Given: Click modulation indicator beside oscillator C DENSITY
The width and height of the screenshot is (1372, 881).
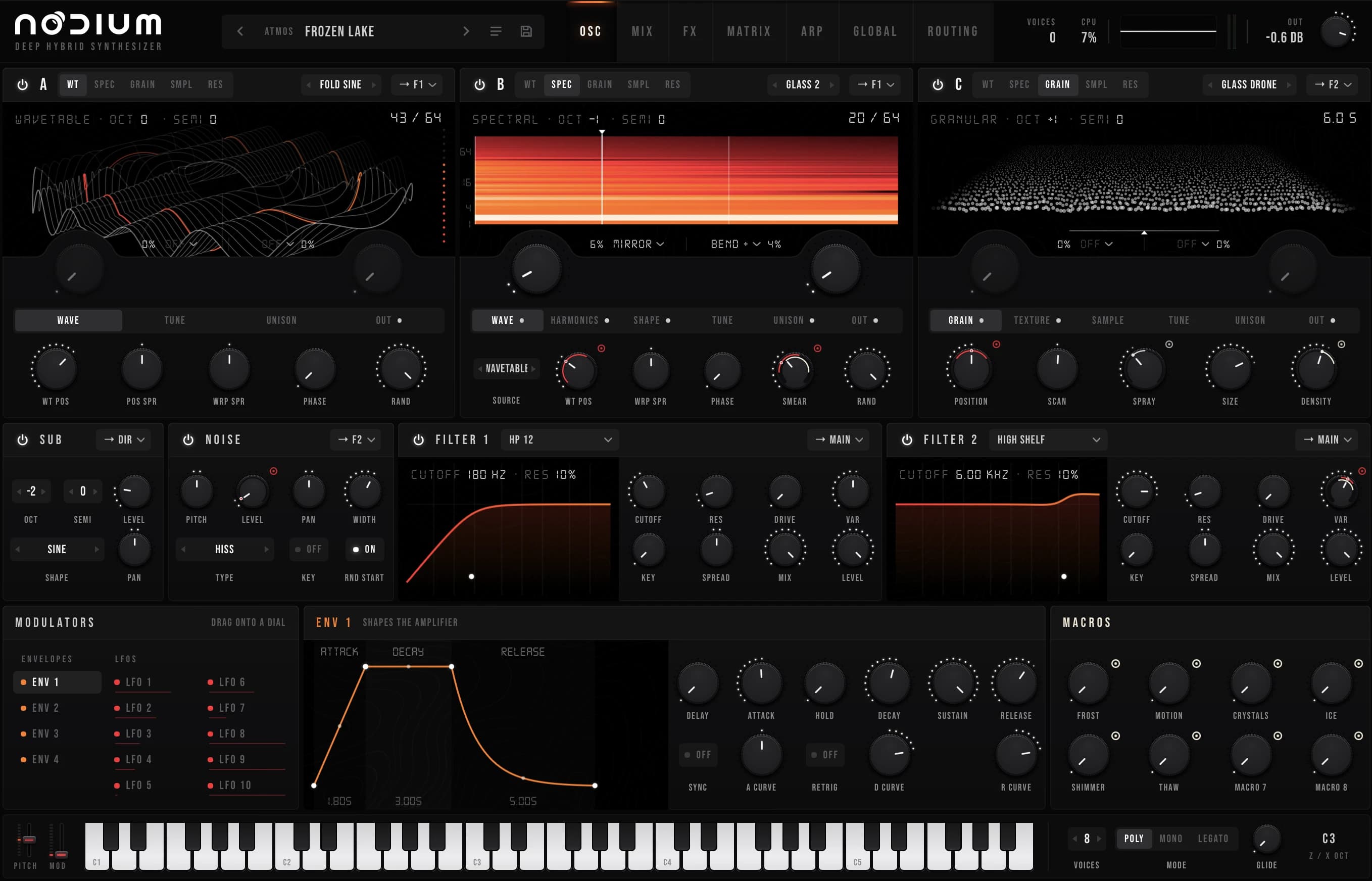Looking at the screenshot, I should (x=1341, y=345).
